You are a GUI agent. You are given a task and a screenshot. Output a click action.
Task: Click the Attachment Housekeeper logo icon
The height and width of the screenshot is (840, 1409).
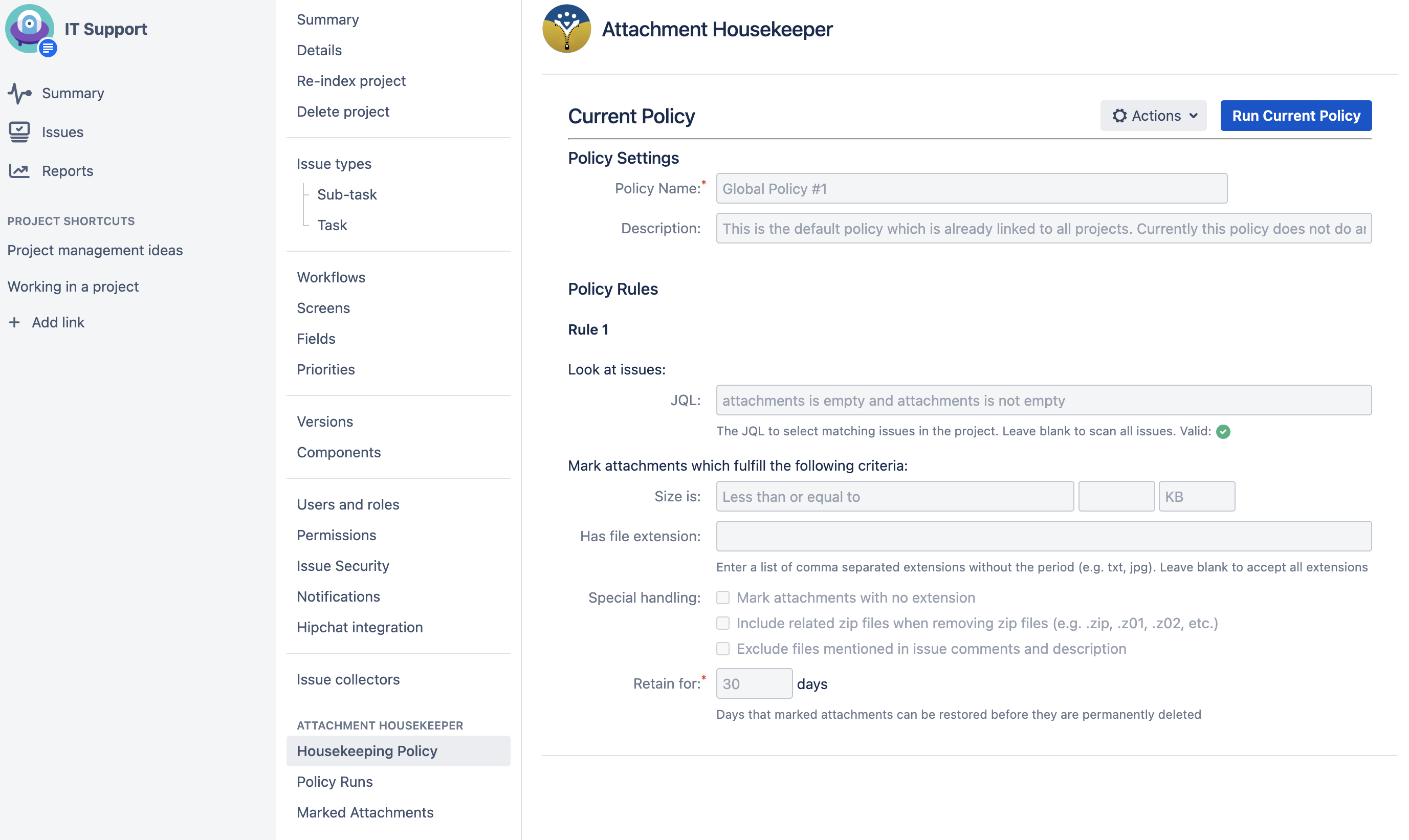tap(566, 29)
